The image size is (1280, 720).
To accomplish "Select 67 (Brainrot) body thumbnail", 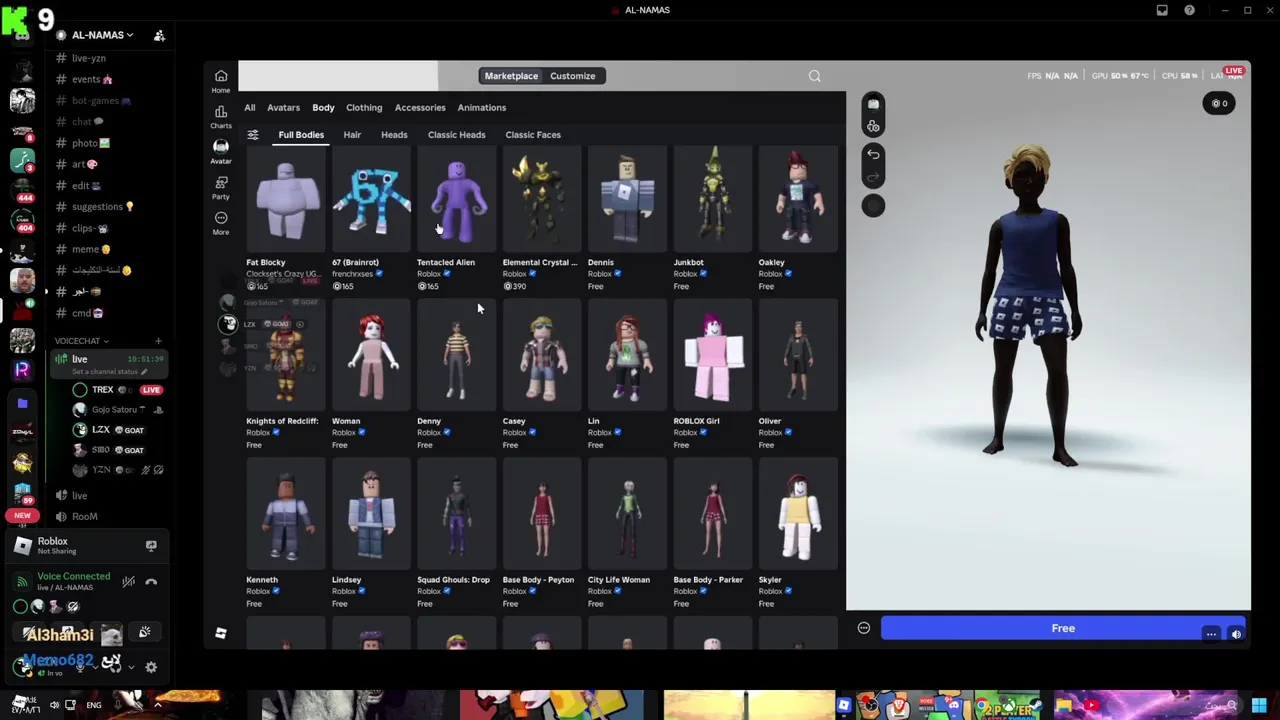I will click(371, 200).
